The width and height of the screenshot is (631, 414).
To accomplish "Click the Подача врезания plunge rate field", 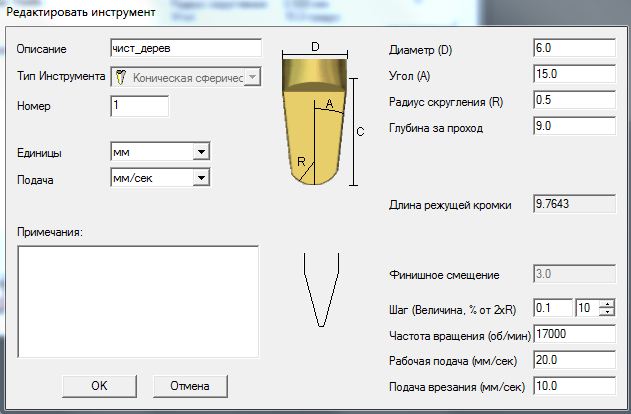I will pos(574,385).
